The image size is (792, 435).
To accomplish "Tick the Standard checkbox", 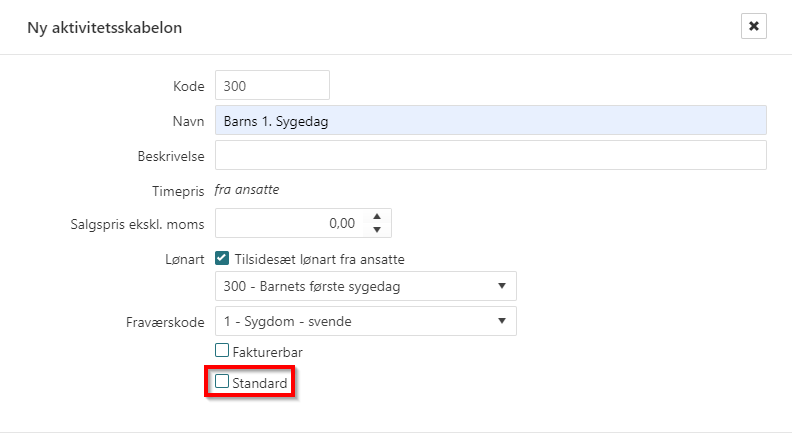I will tap(222, 382).
